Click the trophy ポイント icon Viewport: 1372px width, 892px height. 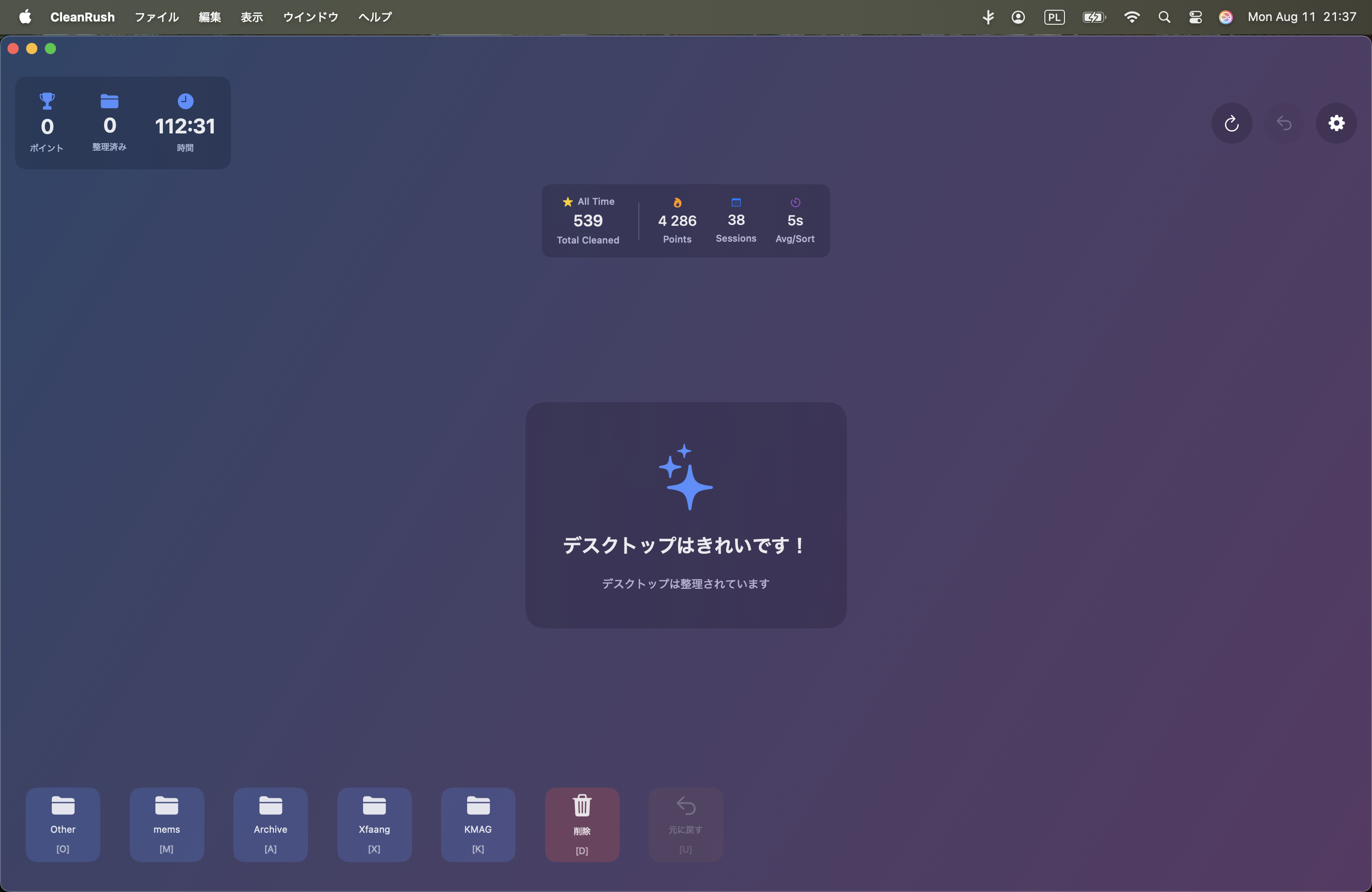[x=47, y=101]
